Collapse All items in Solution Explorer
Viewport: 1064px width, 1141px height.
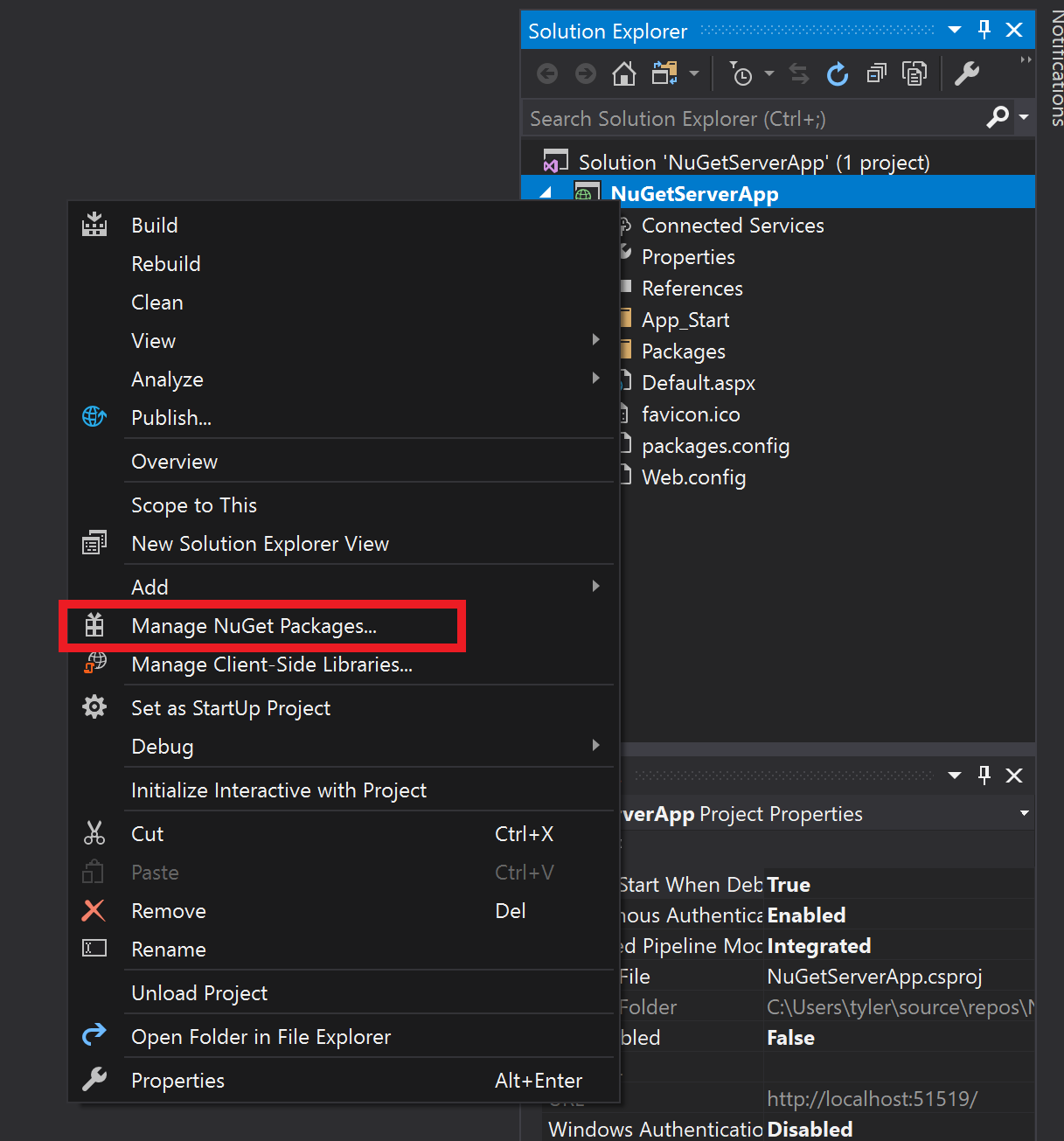[876, 73]
